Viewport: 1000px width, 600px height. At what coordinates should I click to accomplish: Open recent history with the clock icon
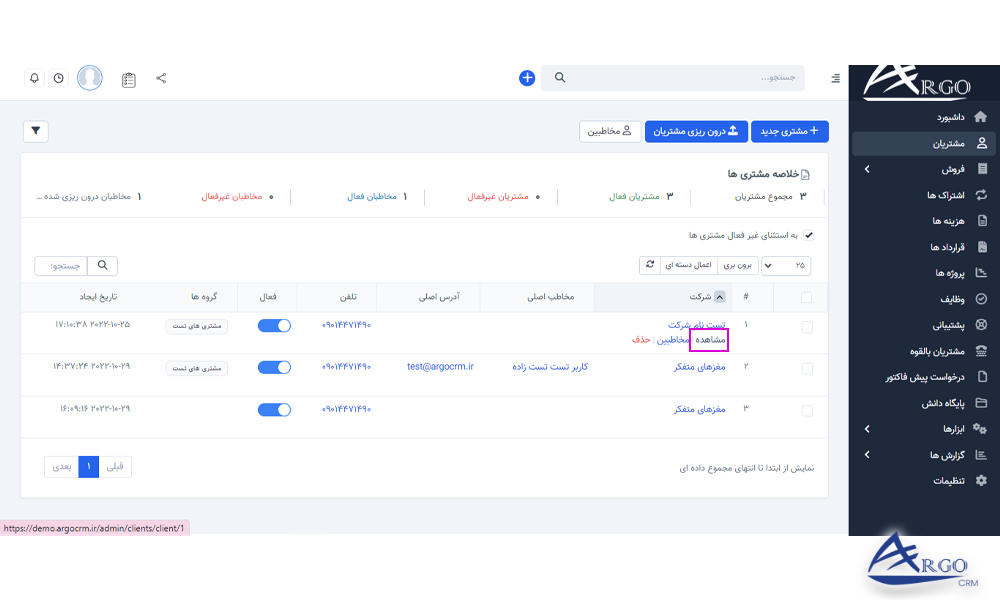pyautogui.click(x=59, y=77)
